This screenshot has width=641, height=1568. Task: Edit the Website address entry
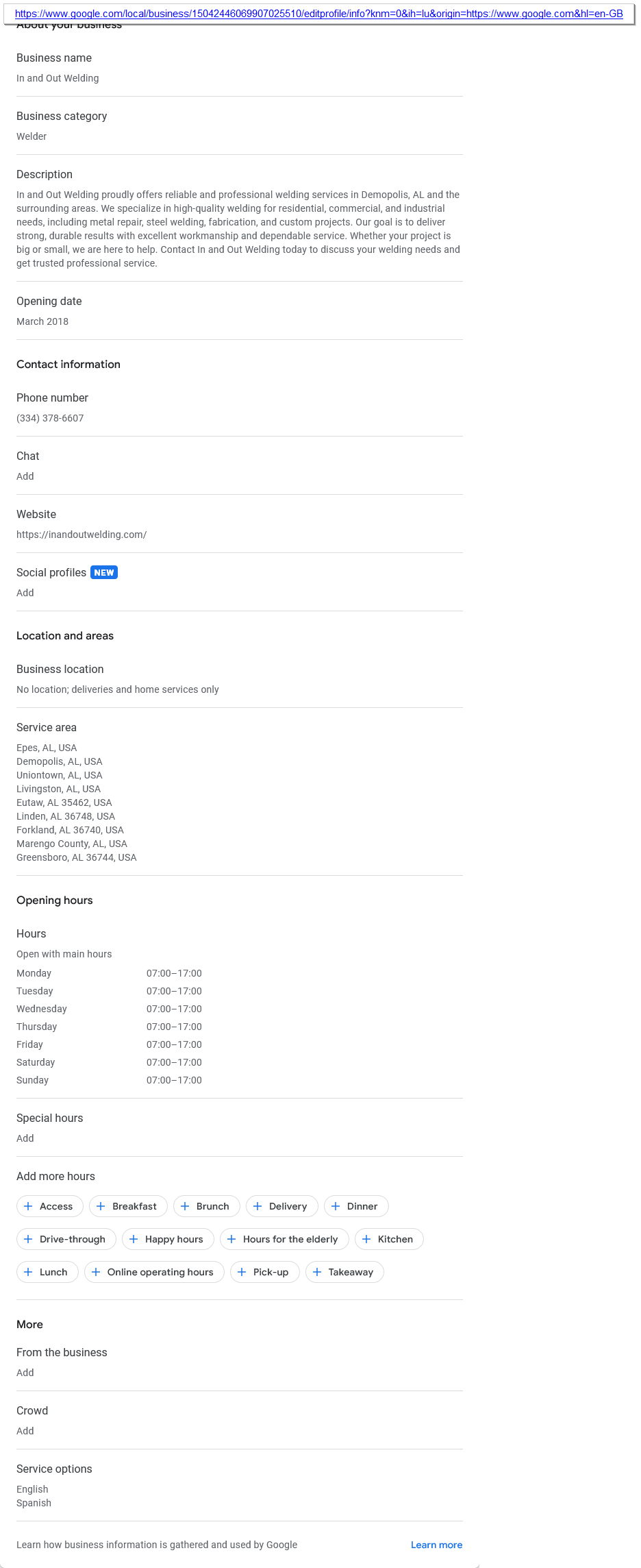(81, 535)
